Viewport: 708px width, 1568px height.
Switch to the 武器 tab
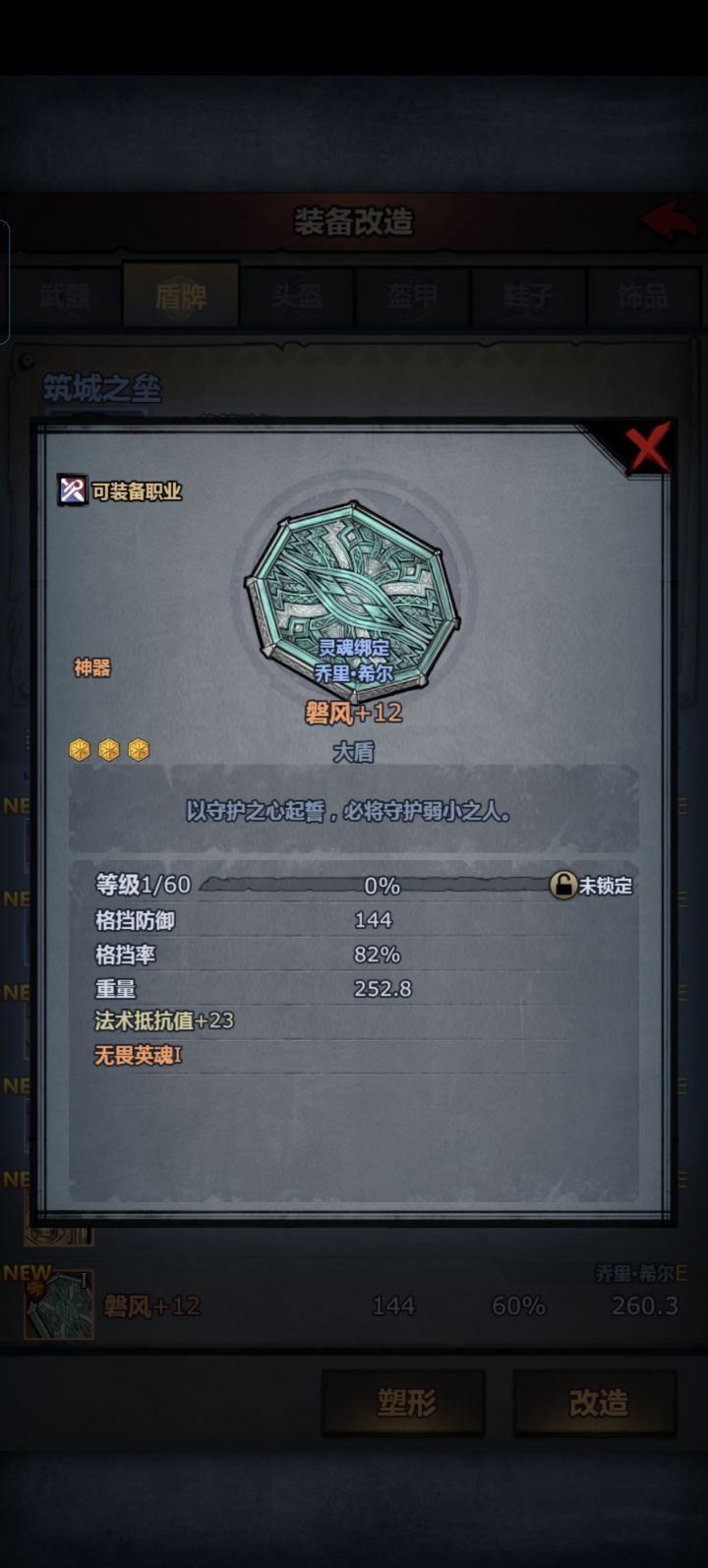click(65, 296)
